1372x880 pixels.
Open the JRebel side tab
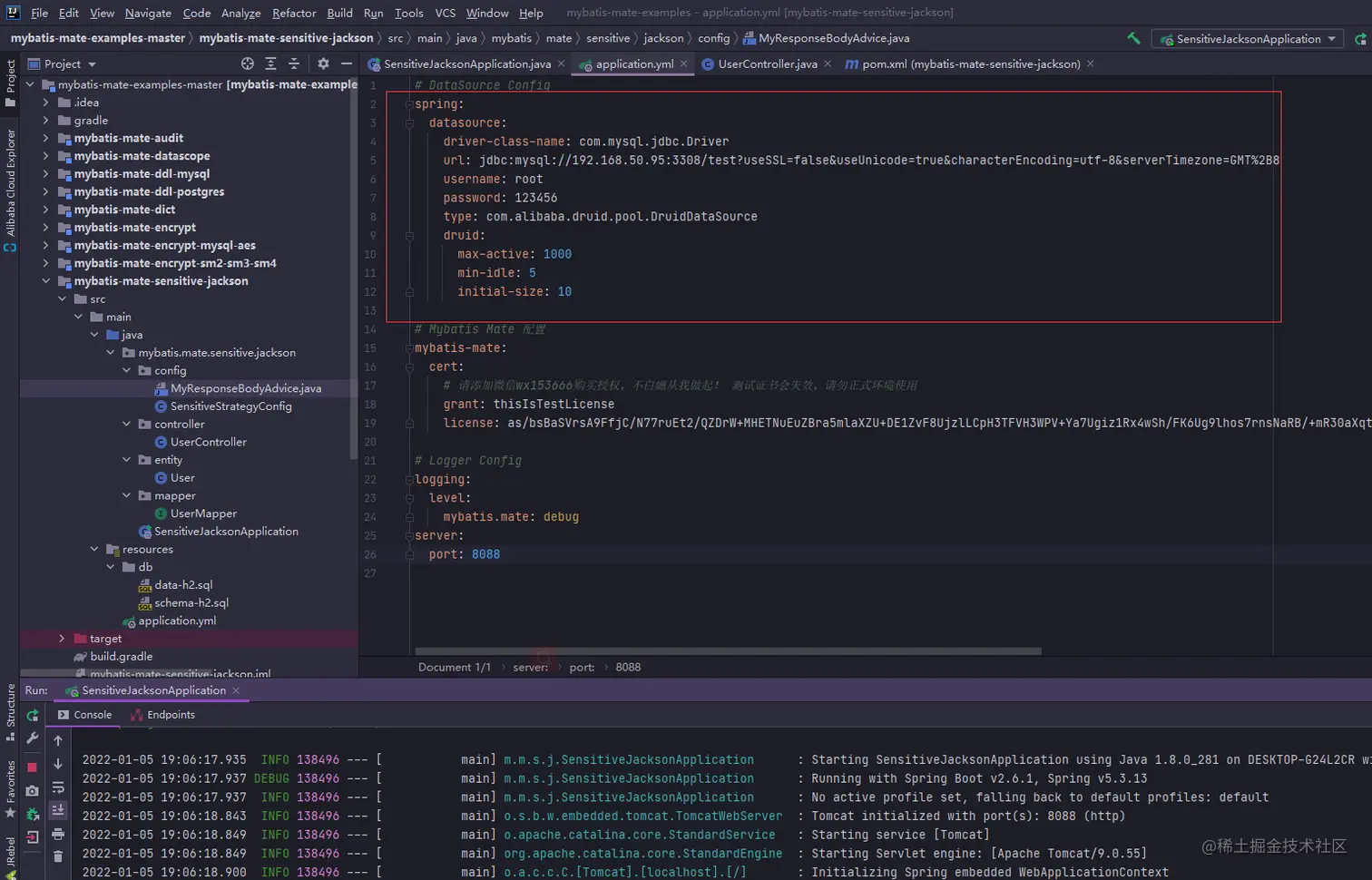(x=10, y=857)
